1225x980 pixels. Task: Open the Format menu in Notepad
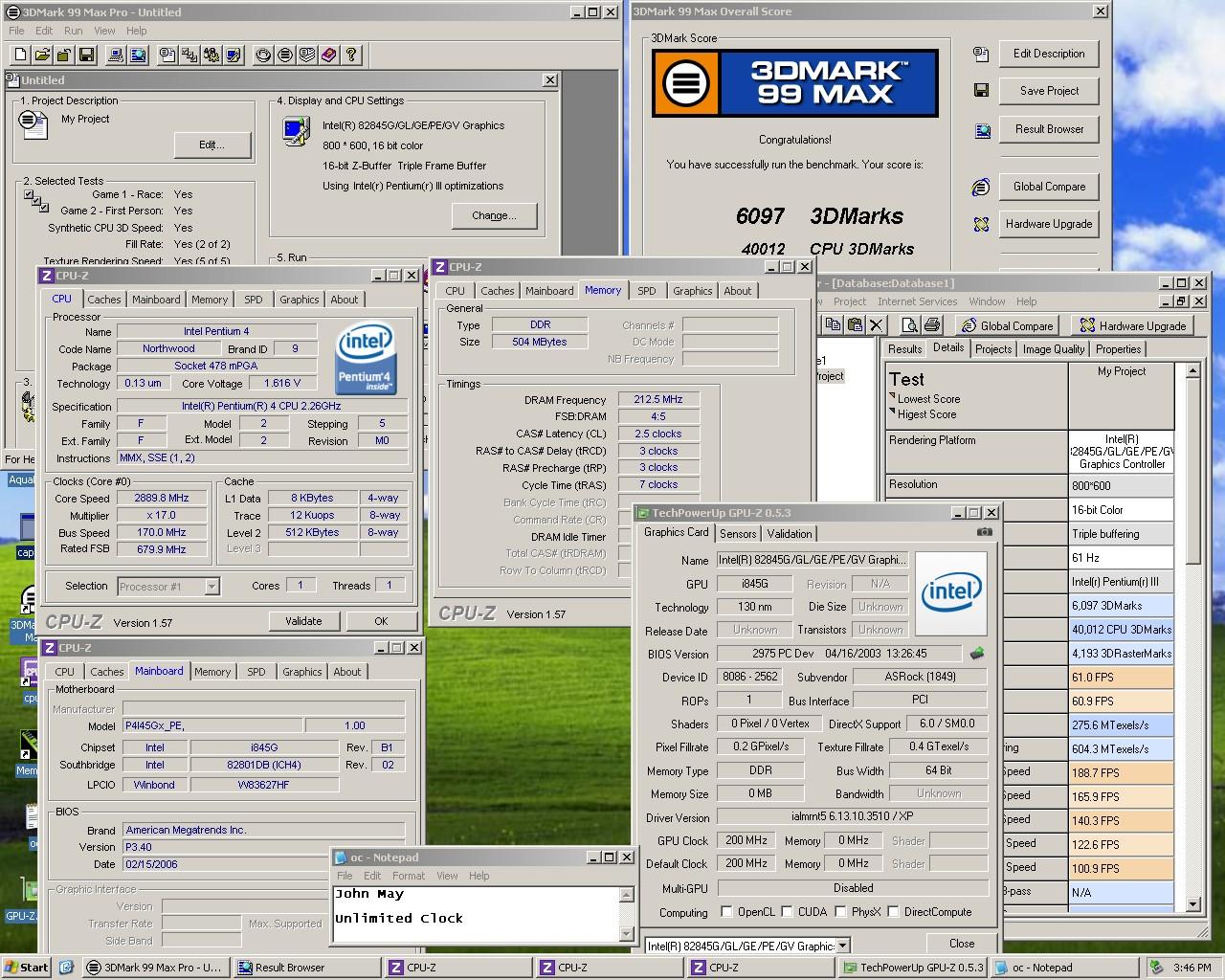tap(409, 876)
